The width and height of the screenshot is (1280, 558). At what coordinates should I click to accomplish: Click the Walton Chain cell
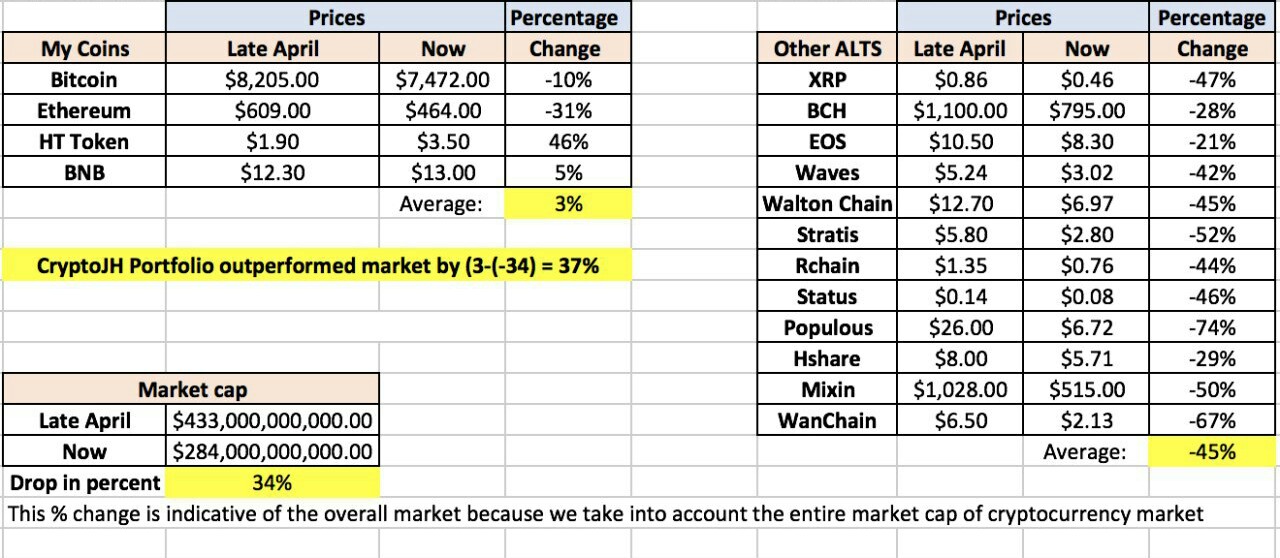(827, 204)
